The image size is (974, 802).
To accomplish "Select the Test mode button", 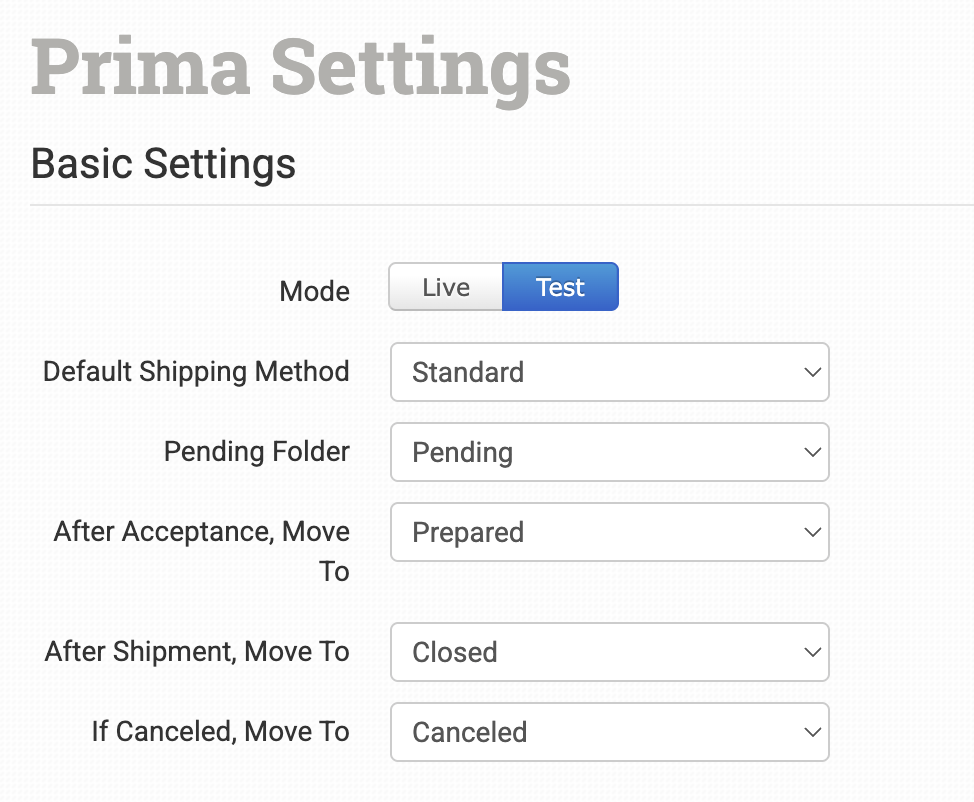I will pyautogui.click(x=560, y=287).
